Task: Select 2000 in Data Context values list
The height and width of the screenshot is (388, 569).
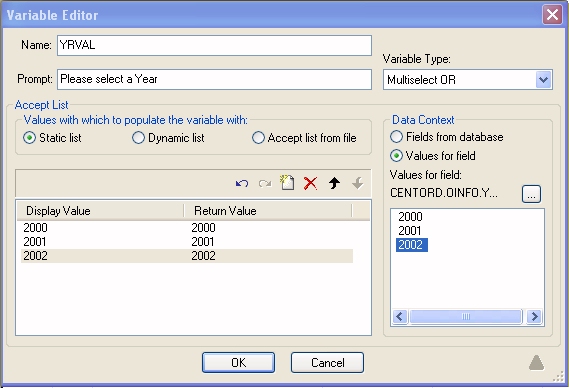Action: [410, 217]
